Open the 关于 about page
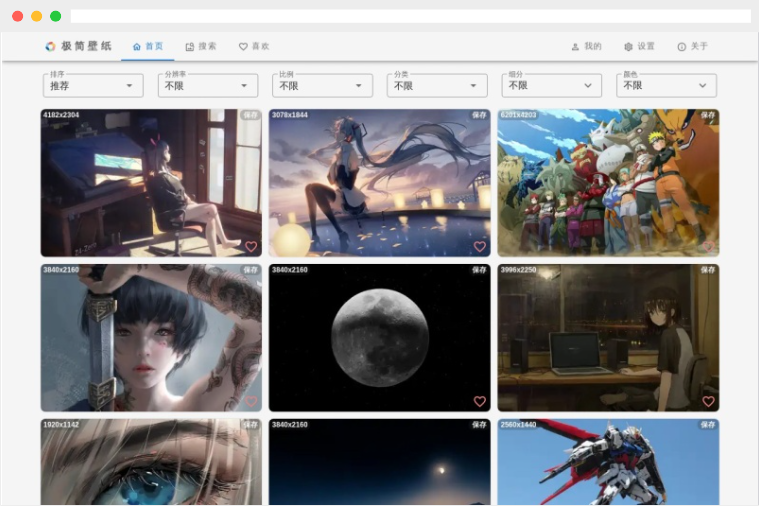759x506 pixels. pos(693,46)
